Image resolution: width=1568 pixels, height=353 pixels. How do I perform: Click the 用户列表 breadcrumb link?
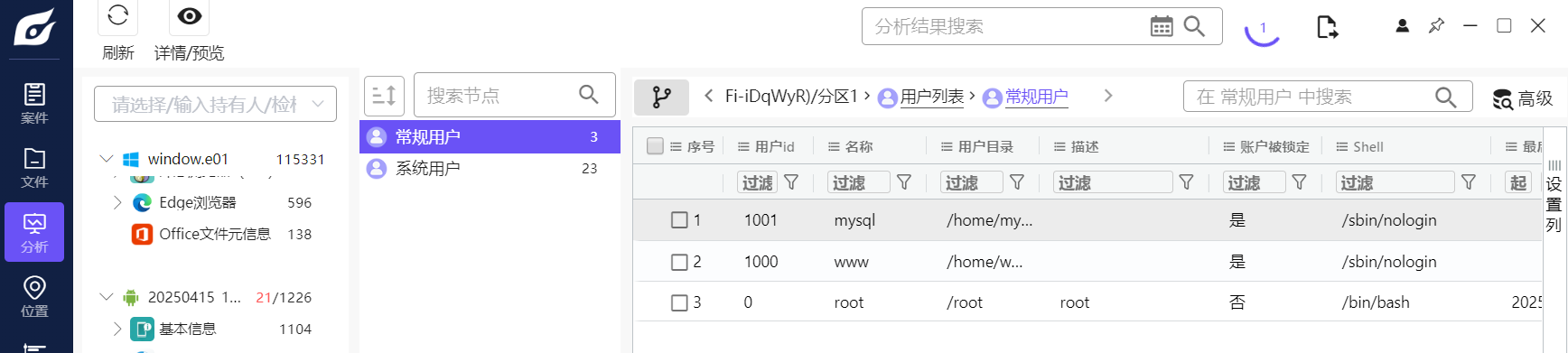[931, 97]
